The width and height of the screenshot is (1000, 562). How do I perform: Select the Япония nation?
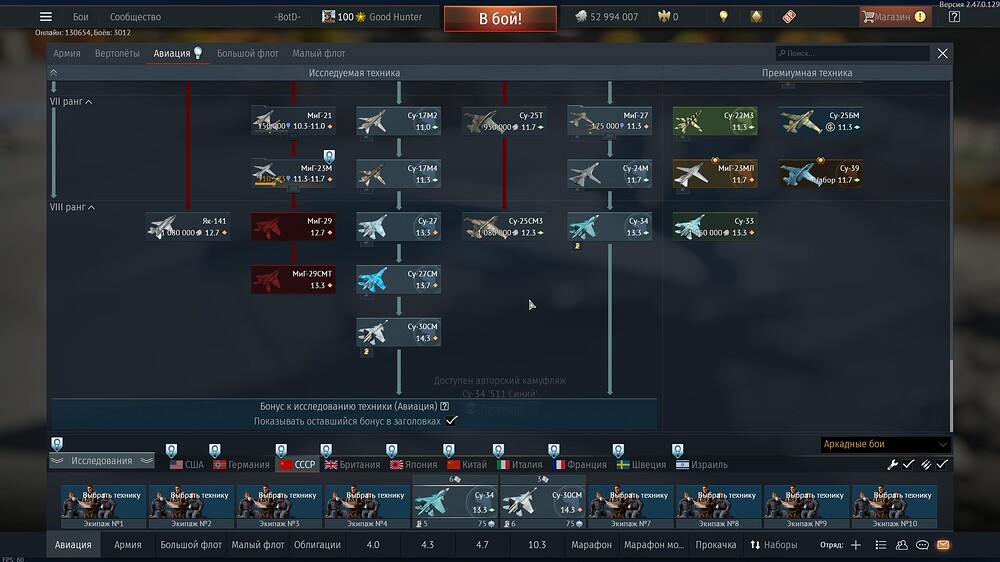[413, 465]
